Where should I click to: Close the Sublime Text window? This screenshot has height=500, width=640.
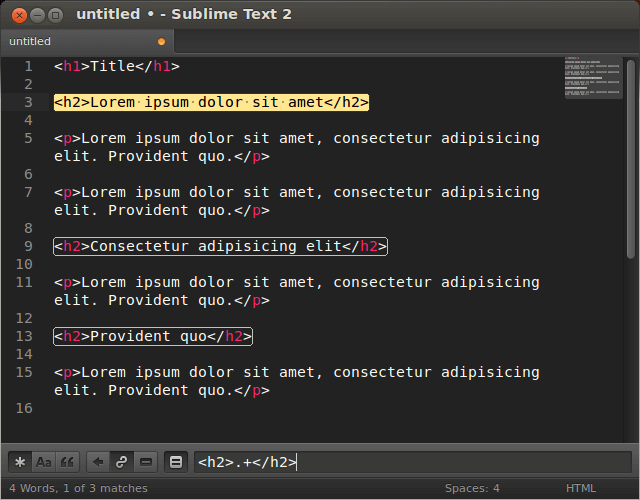[15, 14]
